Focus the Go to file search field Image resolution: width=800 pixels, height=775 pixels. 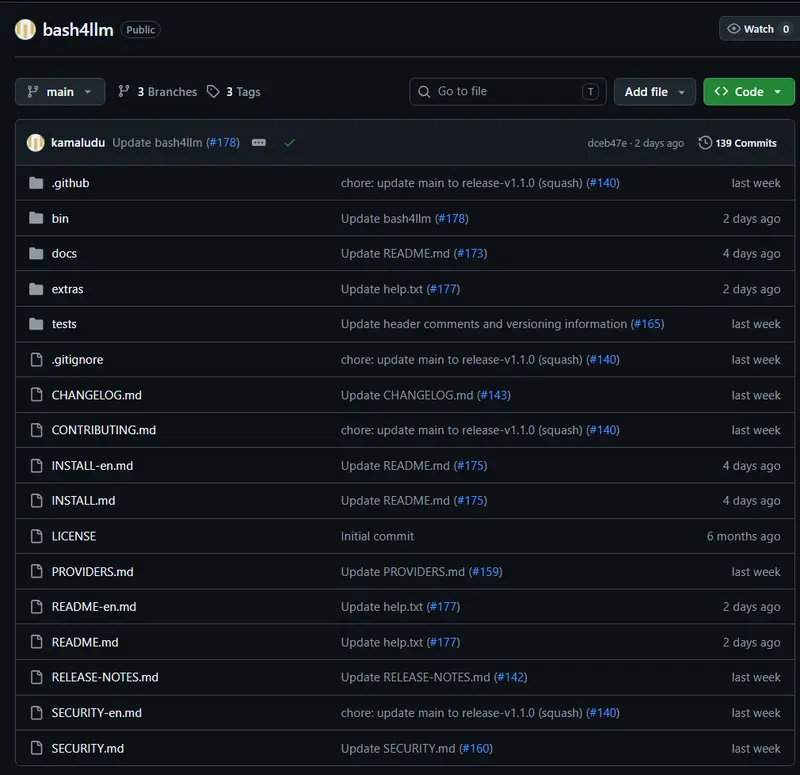point(508,92)
